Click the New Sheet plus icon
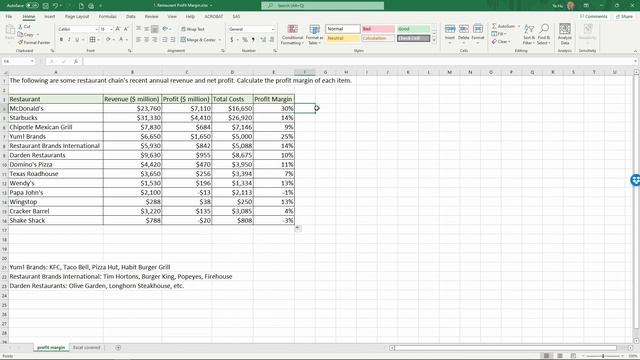 [118, 348]
